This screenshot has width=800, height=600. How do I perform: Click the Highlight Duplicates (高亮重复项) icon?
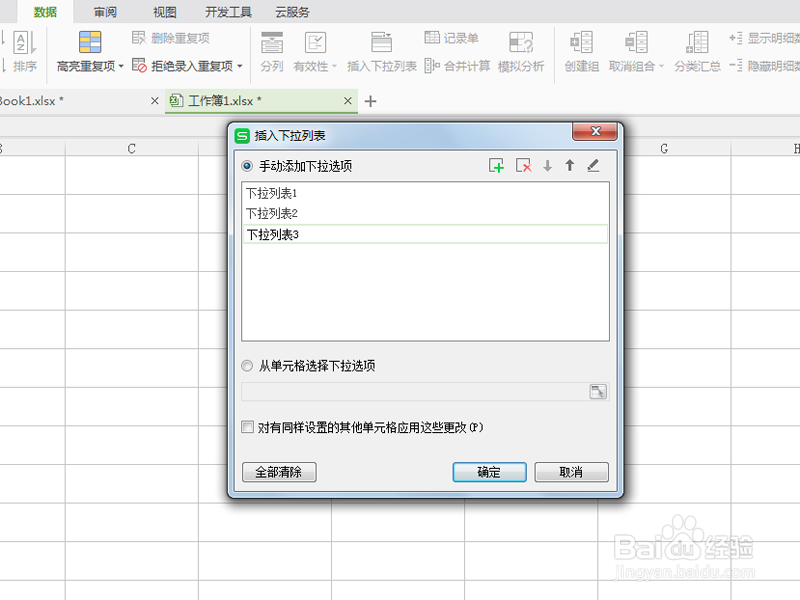(x=90, y=42)
